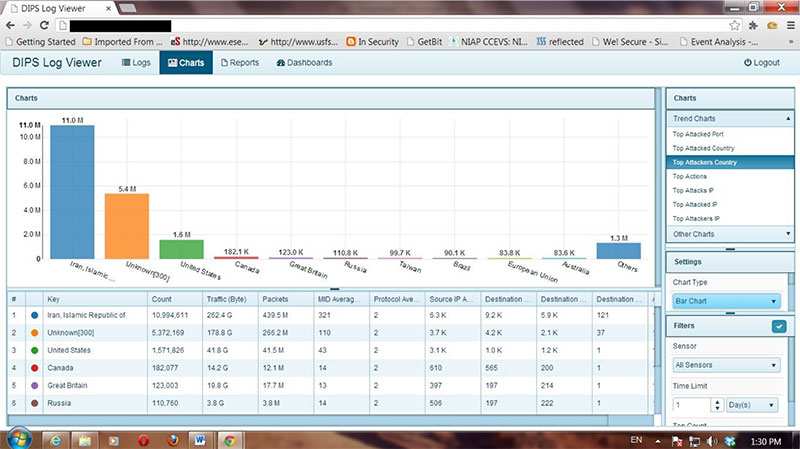Image resolution: width=800 pixels, height=449 pixels.
Task: Click the extensions puzzle icon
Action: click(x=754, y=26)
